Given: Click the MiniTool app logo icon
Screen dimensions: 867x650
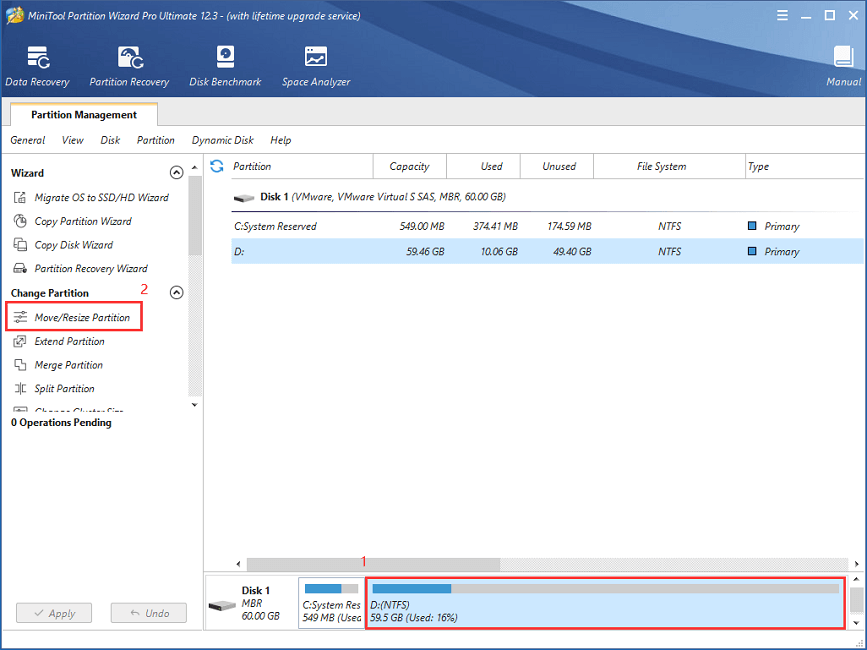Looking at the screenshot, I should tap(14, 15).
